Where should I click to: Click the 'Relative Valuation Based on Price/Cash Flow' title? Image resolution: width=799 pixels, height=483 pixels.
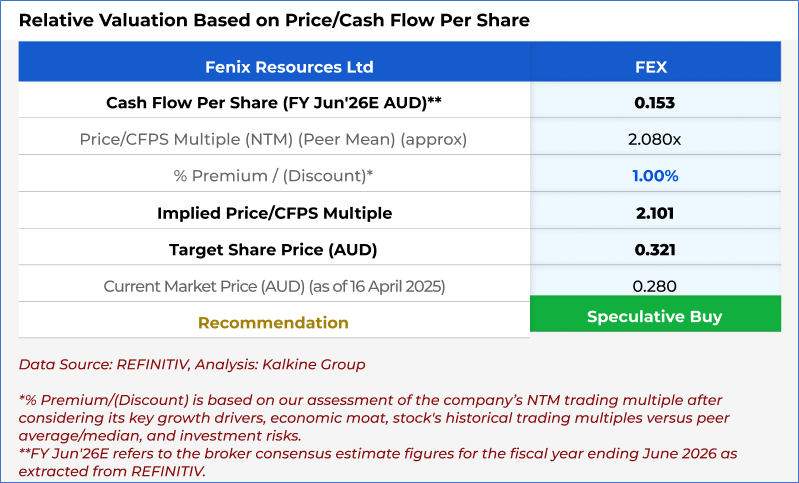point(274,20)
